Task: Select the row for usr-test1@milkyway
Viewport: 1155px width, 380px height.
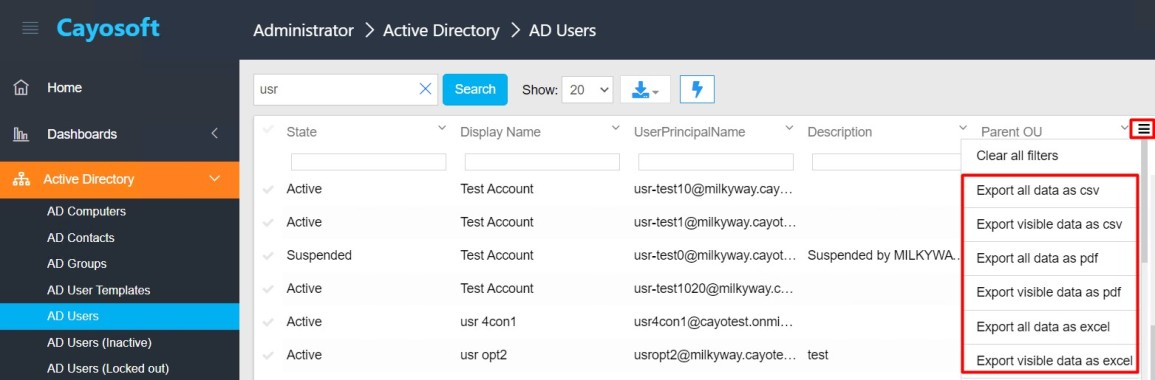Action: [x=267, y=222]
